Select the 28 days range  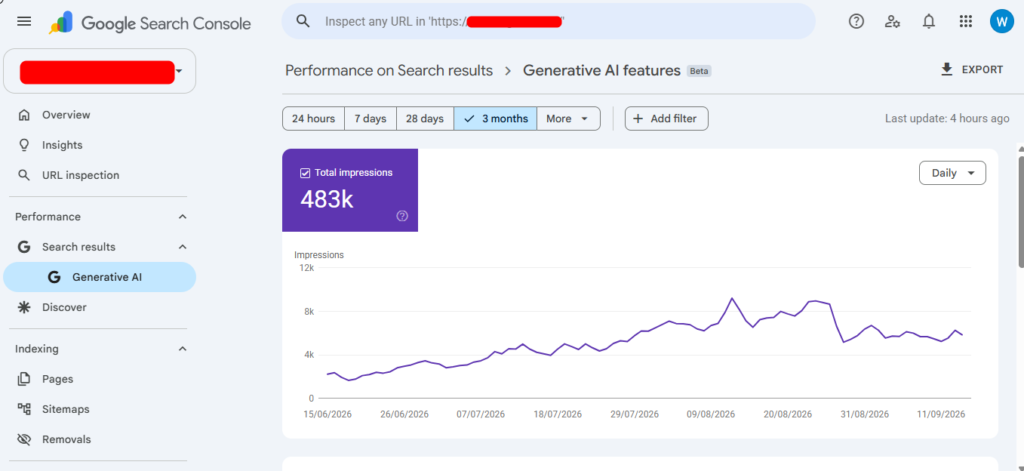point(425,119)
